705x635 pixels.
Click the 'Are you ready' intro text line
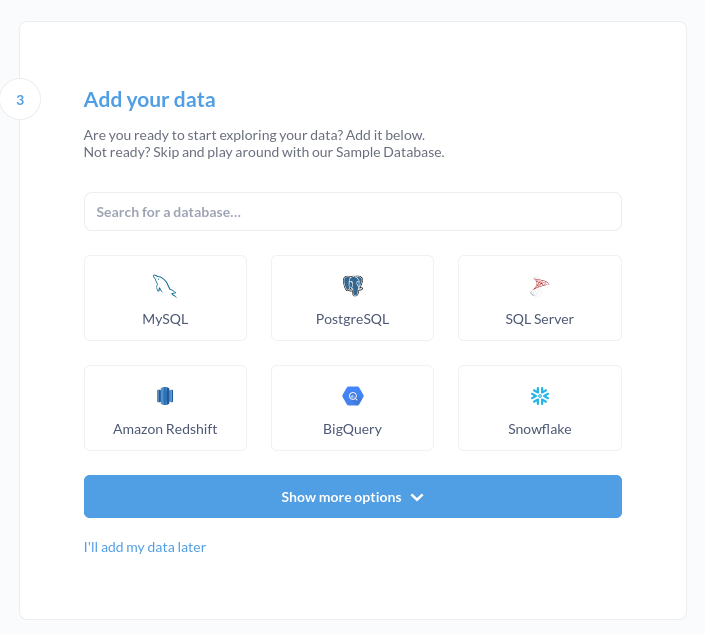coord(254,135)
